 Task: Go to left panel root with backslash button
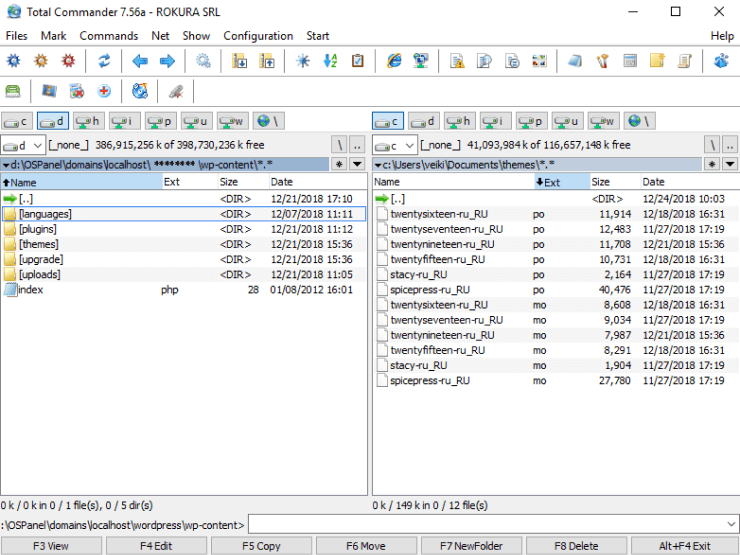pyautogui.click(x=339, y=145)
